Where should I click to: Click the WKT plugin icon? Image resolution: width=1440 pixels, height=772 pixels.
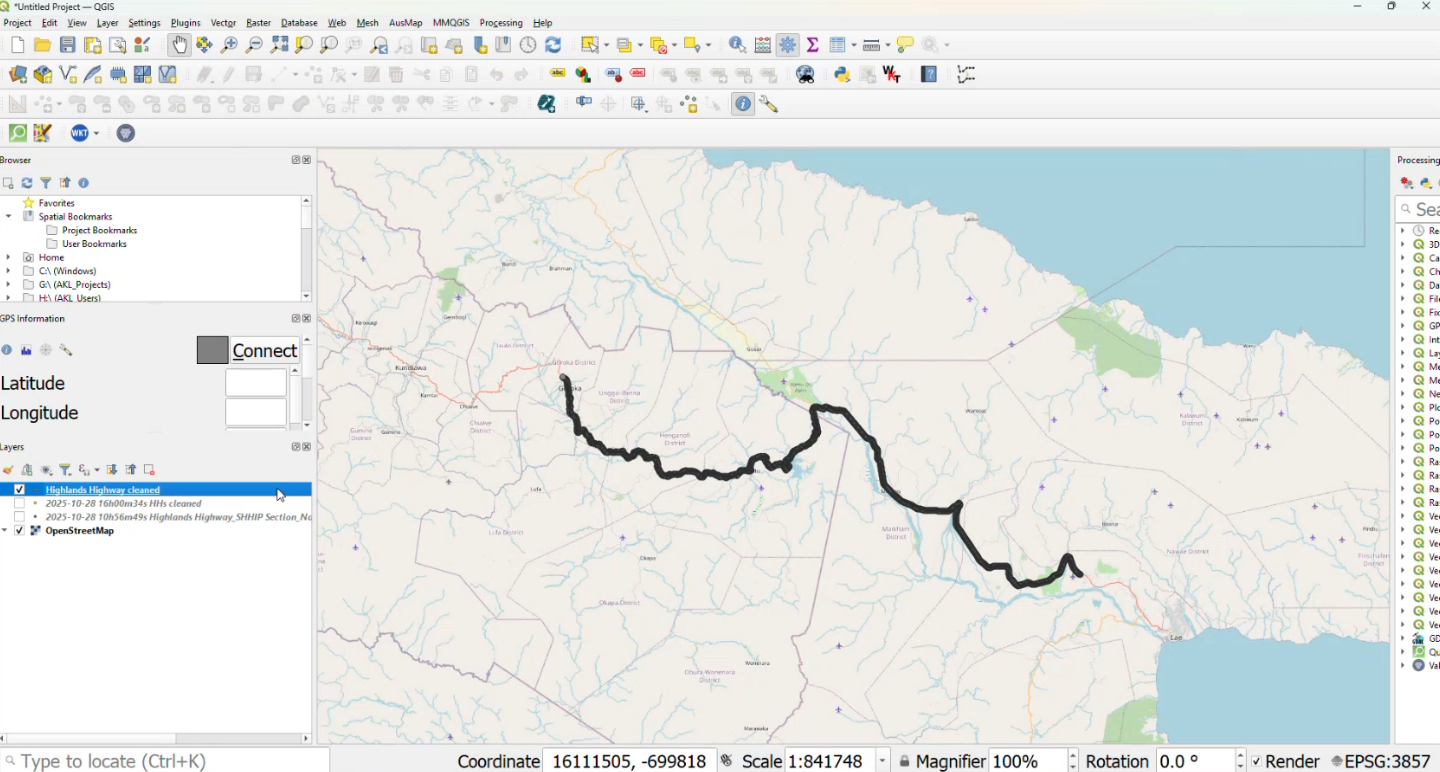(80, 133)
